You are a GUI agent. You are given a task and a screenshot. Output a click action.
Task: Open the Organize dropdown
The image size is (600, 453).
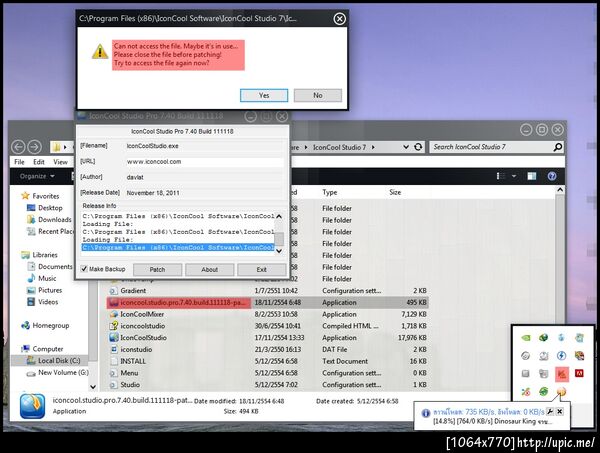pos(37,176)
